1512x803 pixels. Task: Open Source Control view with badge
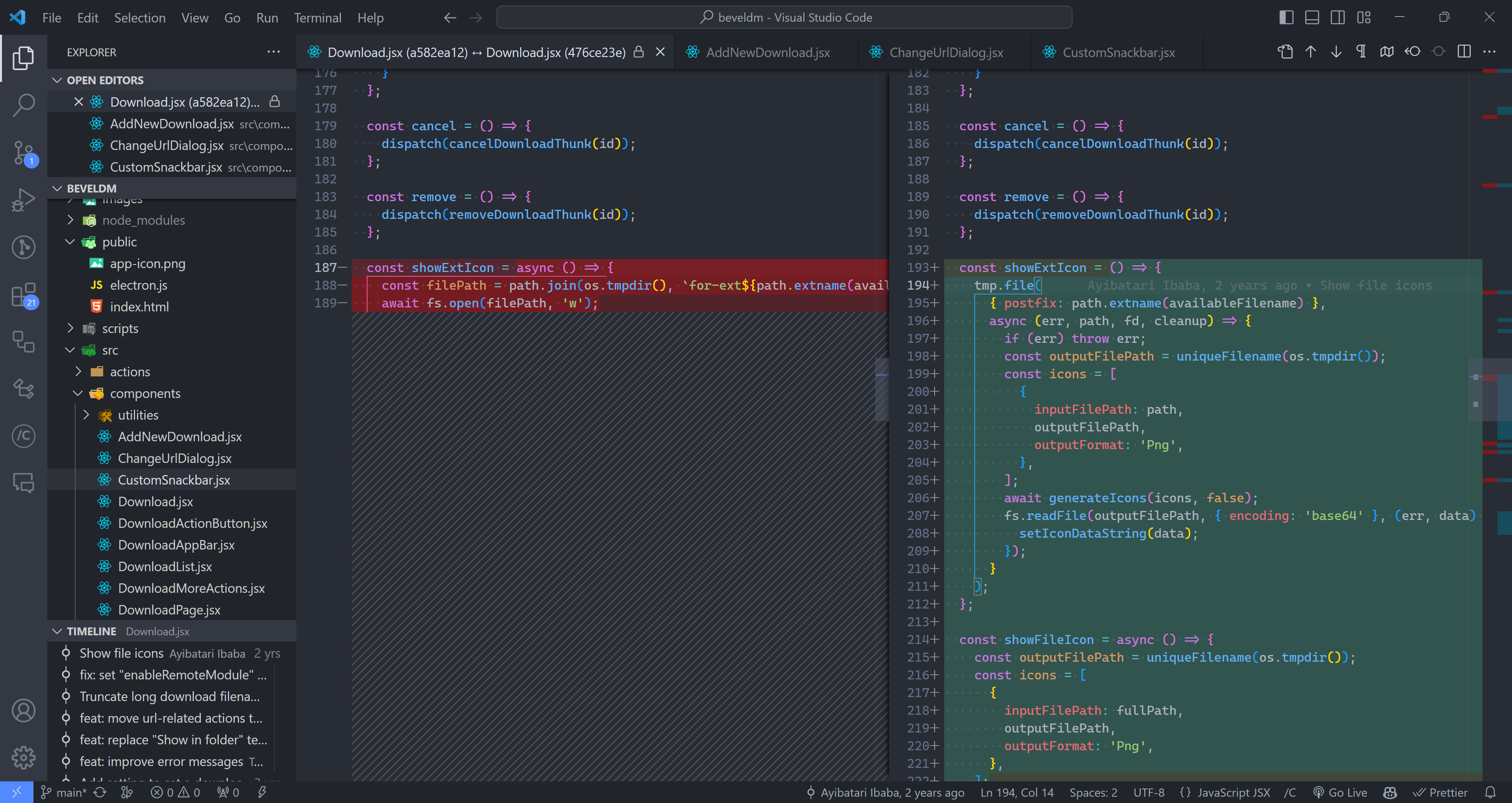point(24,153)
